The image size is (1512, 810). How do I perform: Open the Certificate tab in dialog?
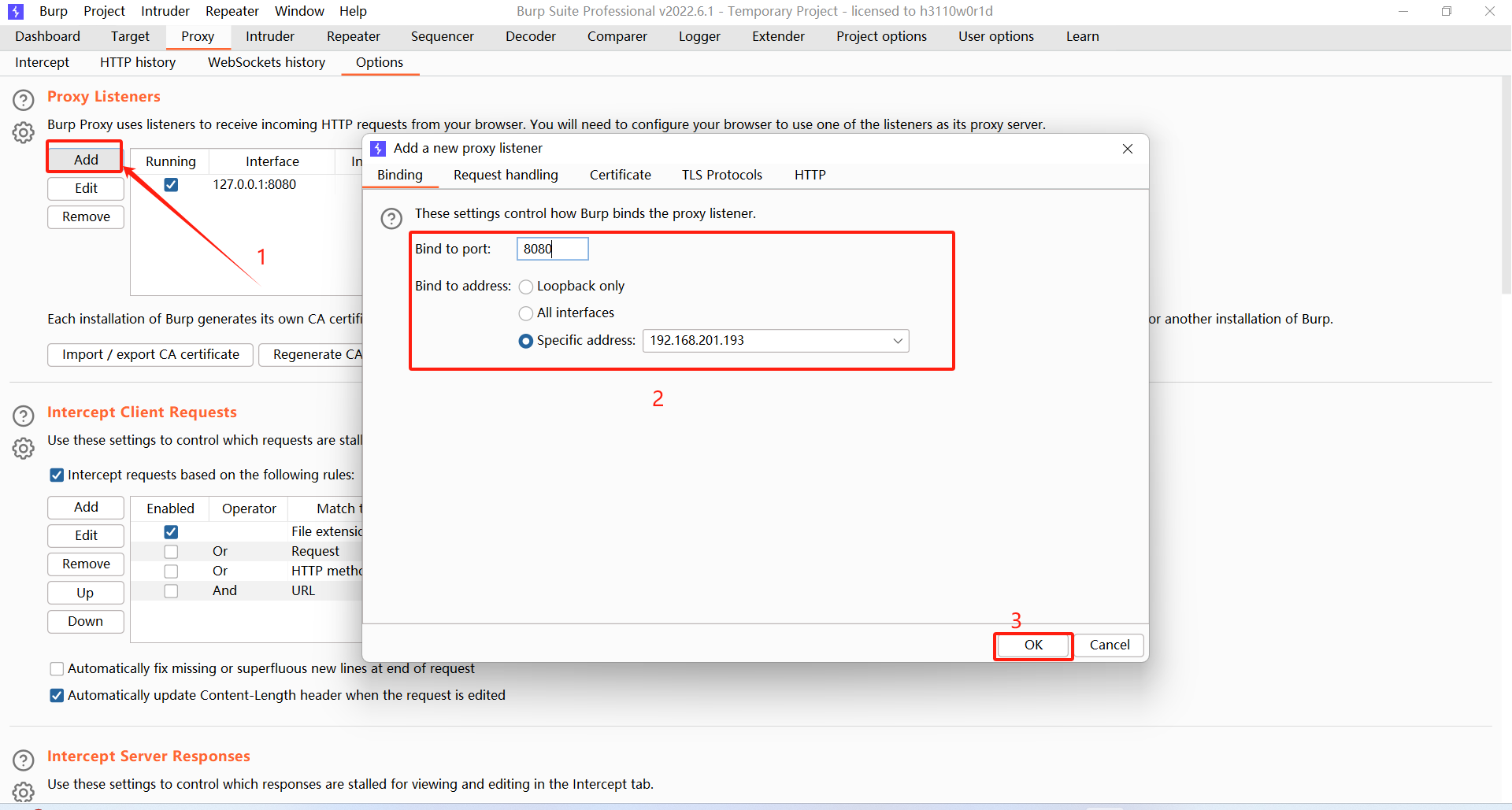(621, 175)
